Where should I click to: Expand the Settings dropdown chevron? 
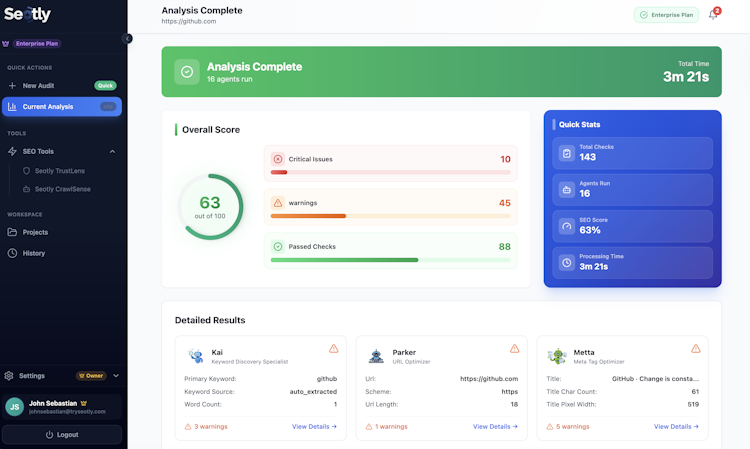click(x=116, y=376)
